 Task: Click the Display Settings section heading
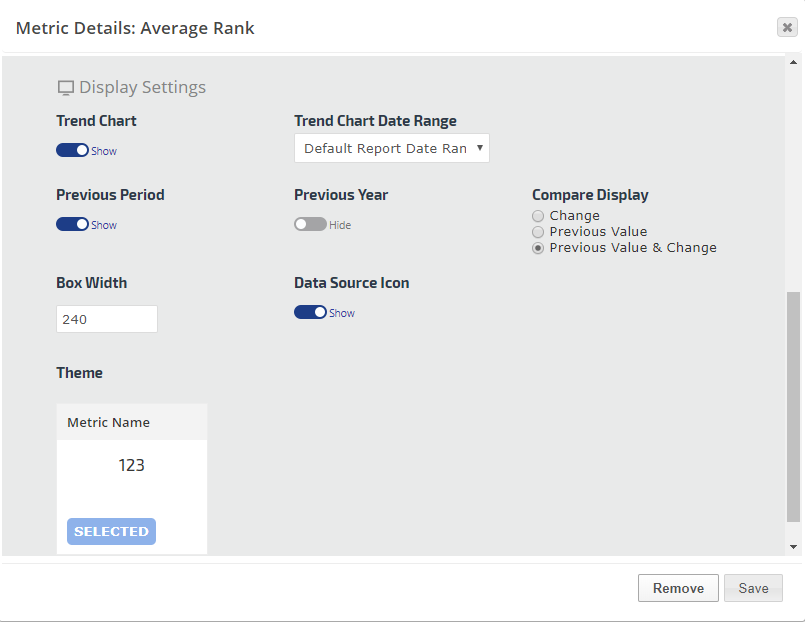[142, 87]
